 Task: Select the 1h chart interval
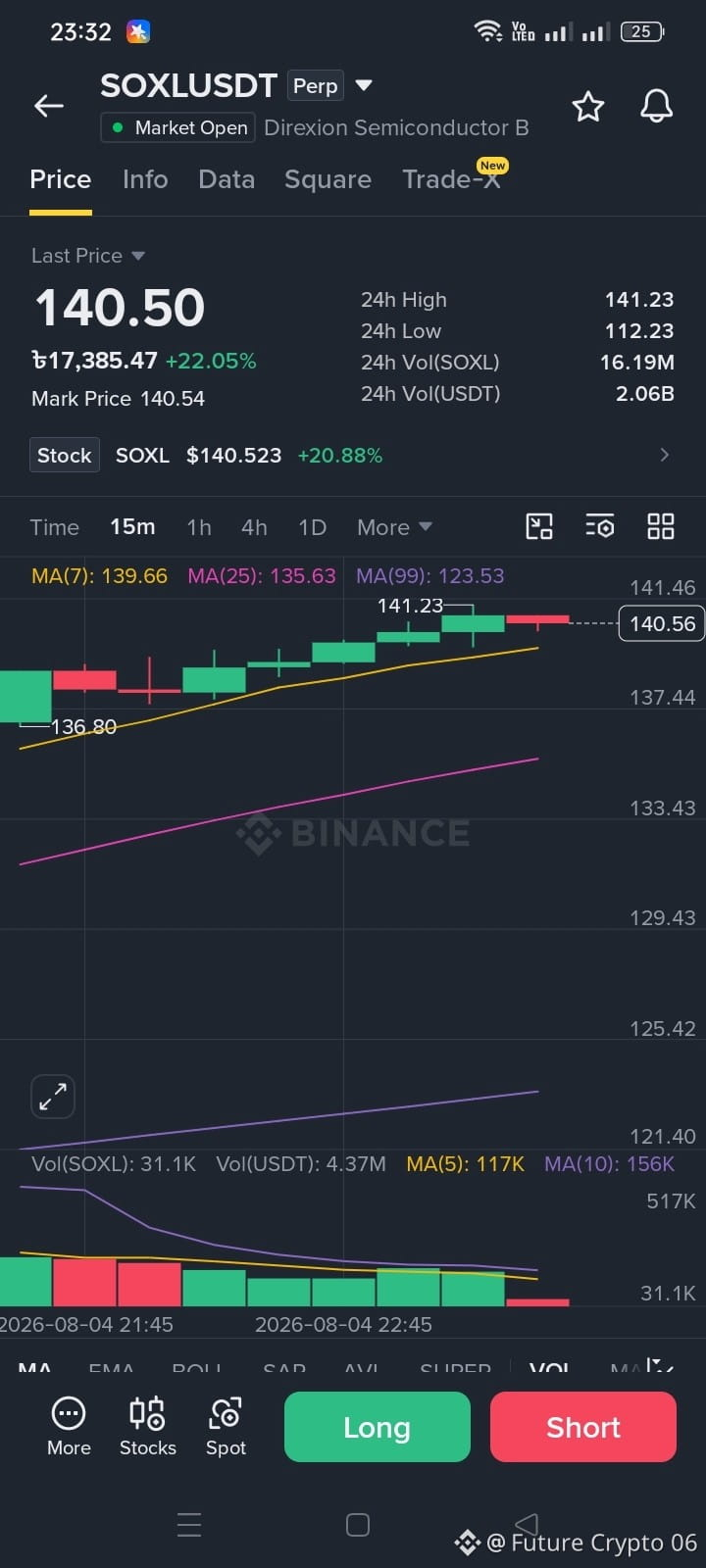(x=199, y=527)
